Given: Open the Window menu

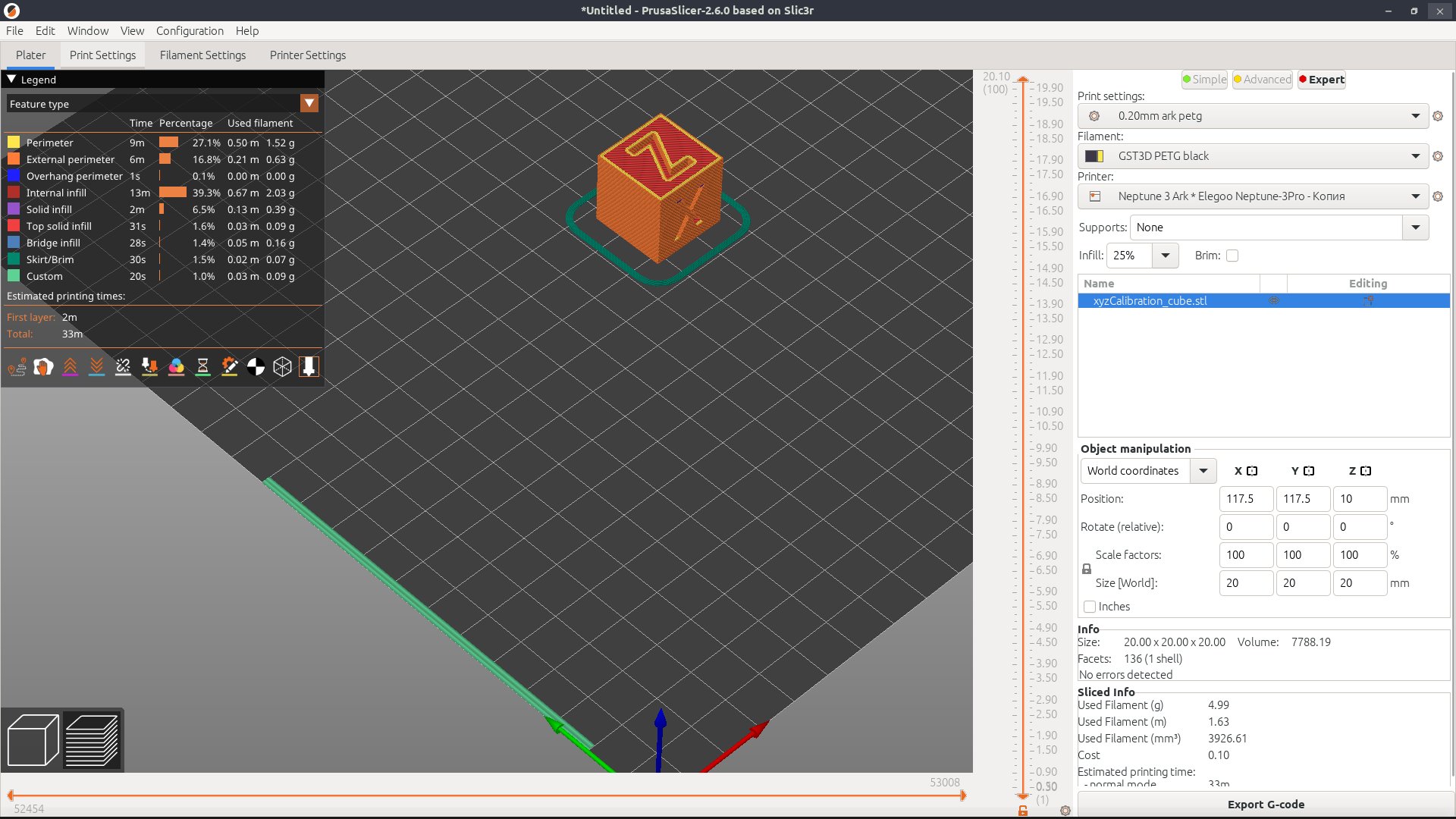Looking at the screenshot, I should [x=88, y=31].
